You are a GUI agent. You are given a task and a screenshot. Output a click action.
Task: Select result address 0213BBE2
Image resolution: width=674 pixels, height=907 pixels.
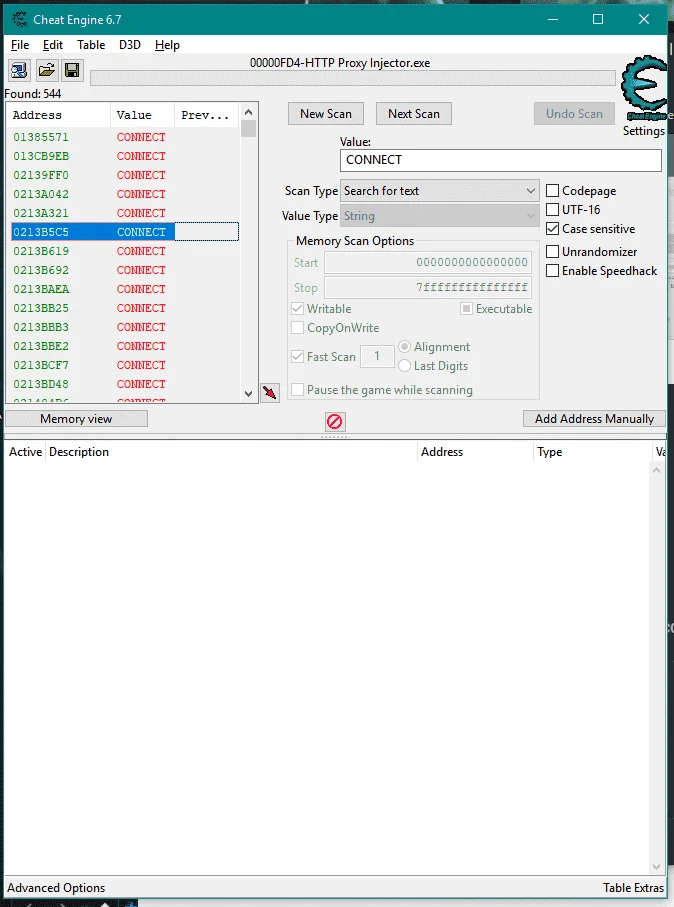click(x=41, y=346)
